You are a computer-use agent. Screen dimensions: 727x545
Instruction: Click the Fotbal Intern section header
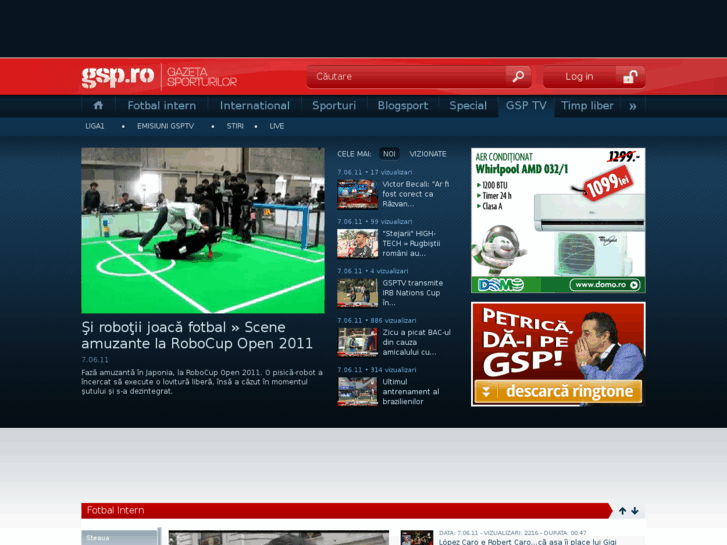coord(347,511)
